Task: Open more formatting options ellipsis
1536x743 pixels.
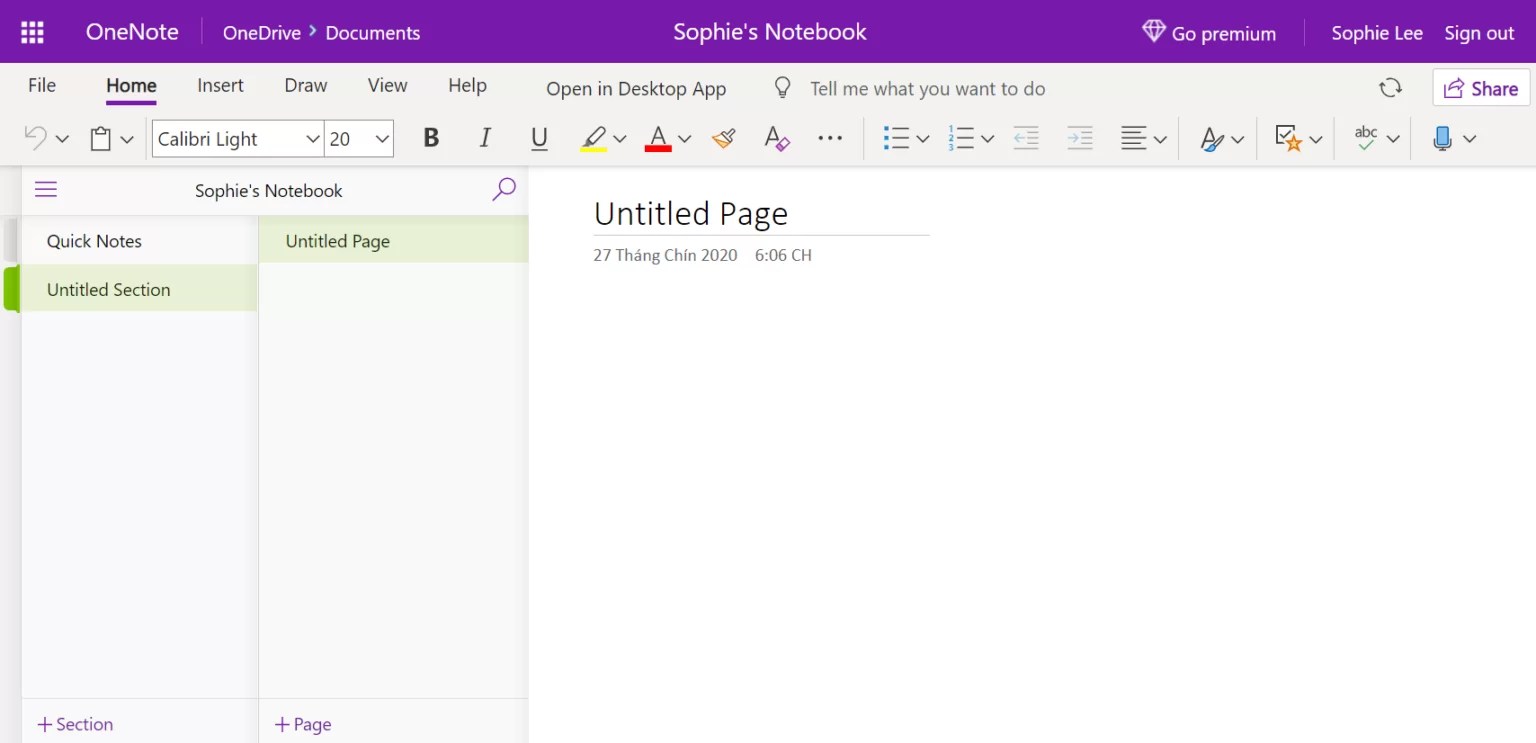Action: [x=830, y=139]
